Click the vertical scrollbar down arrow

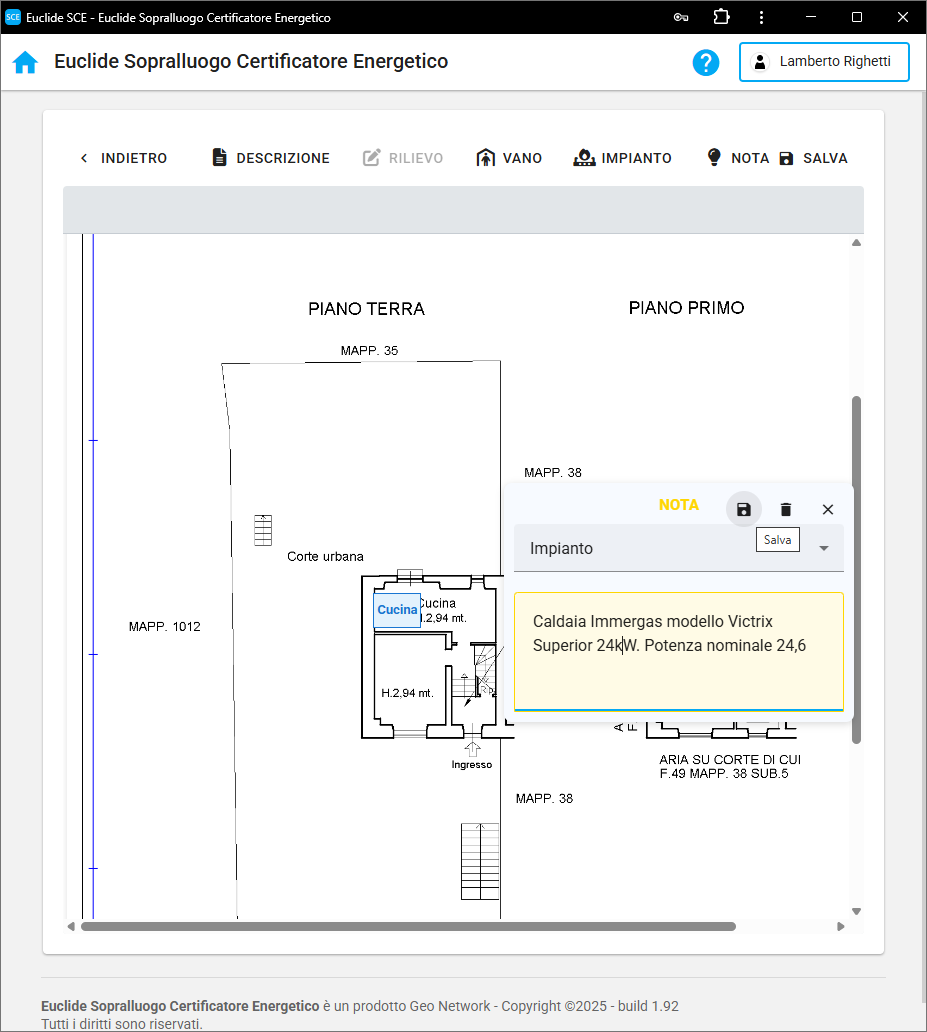tap(856, 911)
